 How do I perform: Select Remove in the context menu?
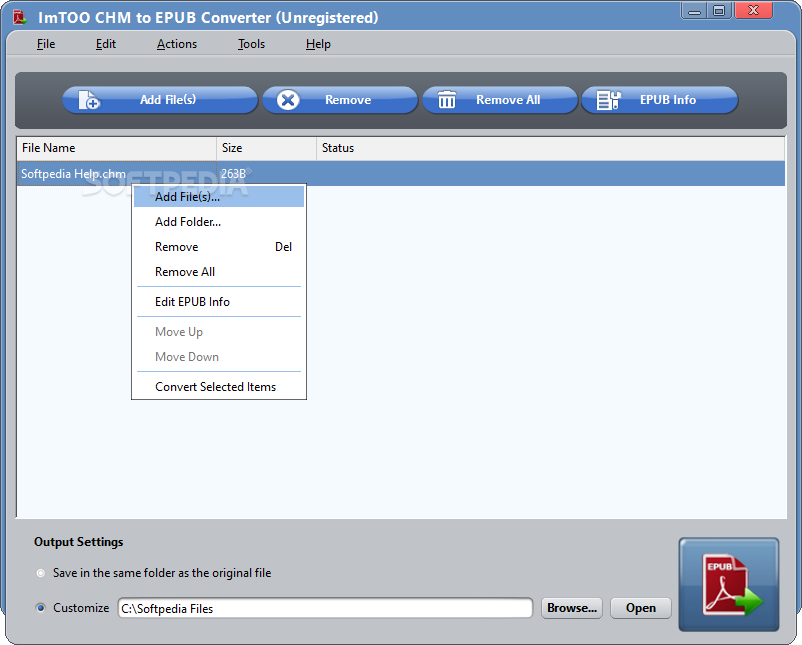click(x=219, y=247)
